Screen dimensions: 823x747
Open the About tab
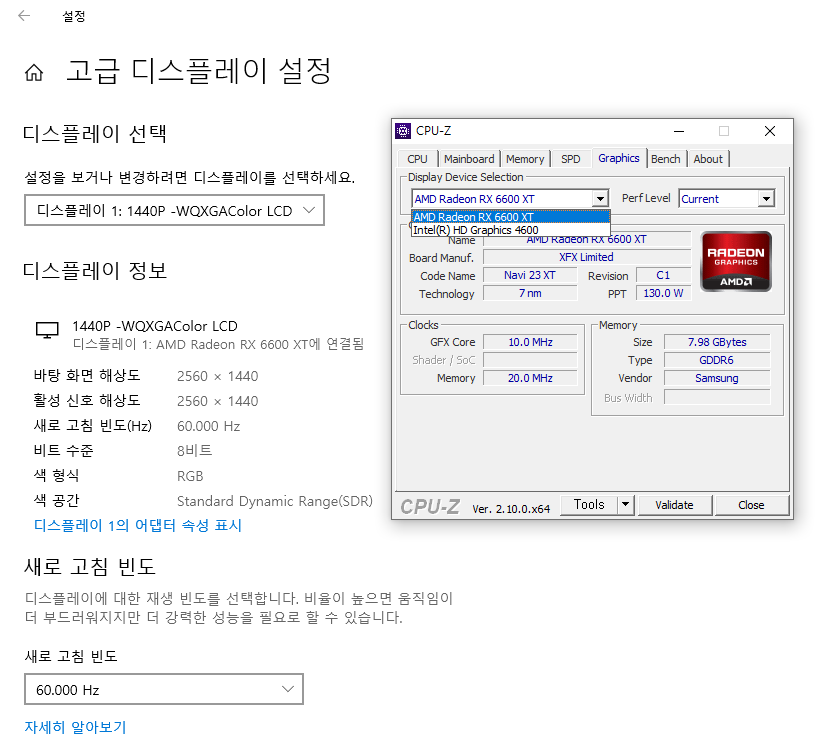(x=708, y=159)
